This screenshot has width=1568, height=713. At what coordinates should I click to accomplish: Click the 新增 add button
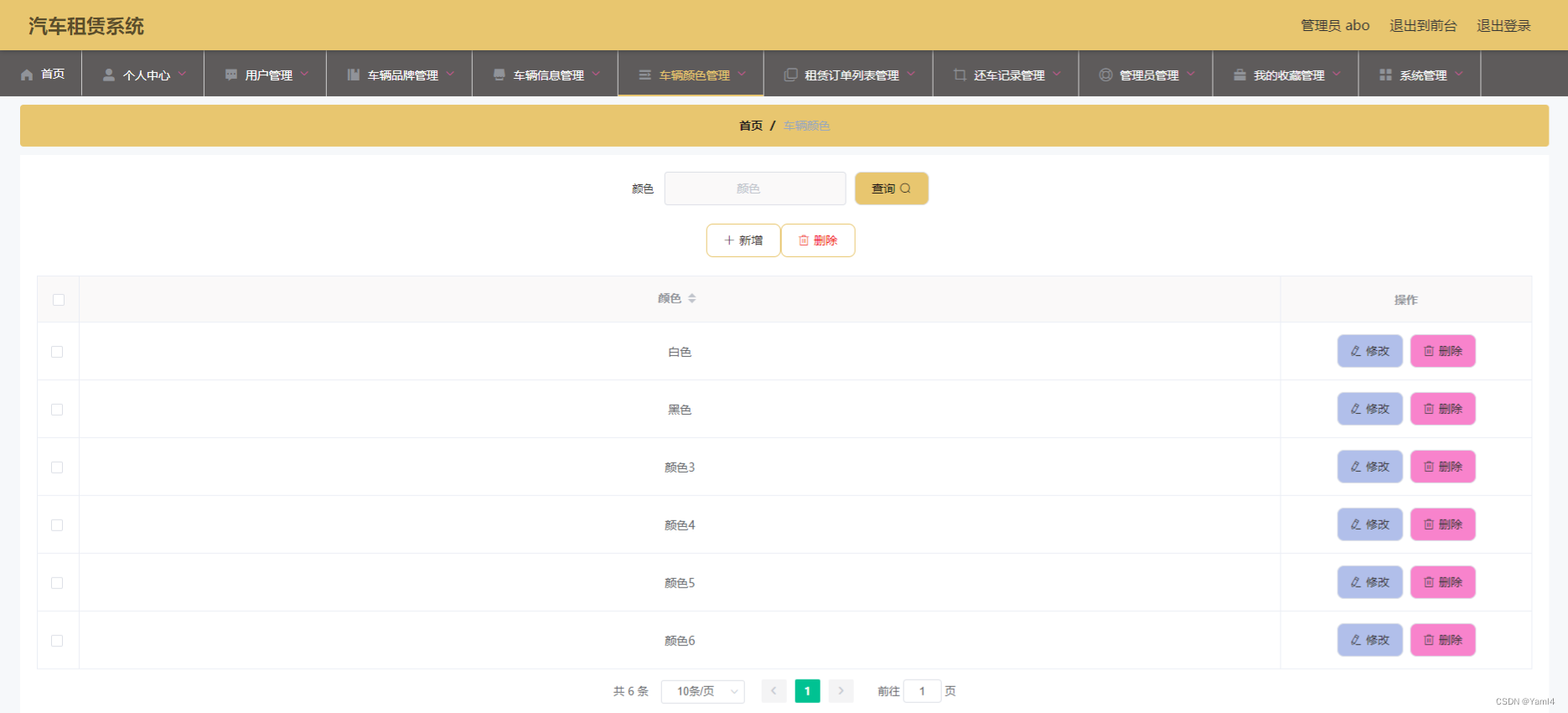coord(743,240)
